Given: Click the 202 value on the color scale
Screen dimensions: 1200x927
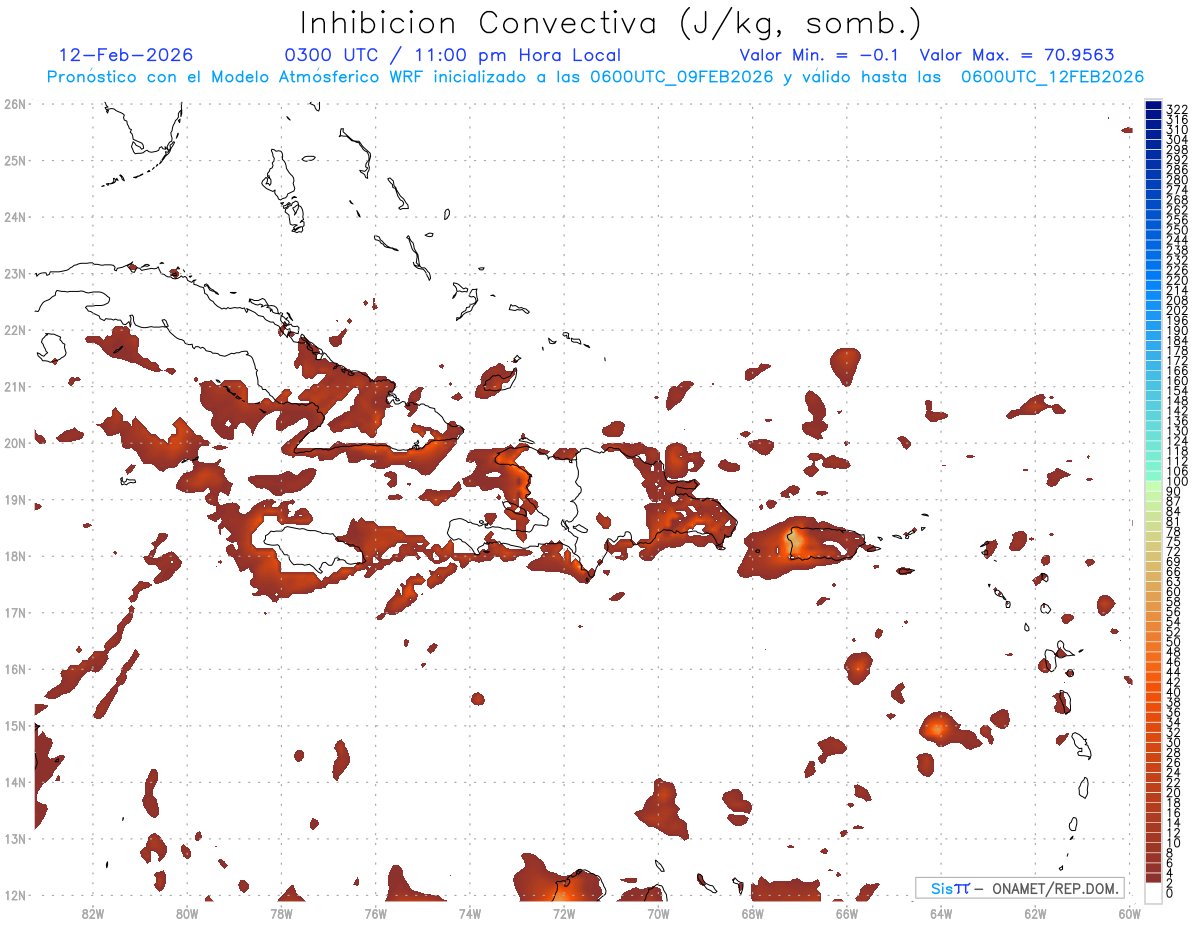Looking at the screenshot, I should coord(1176,310).
